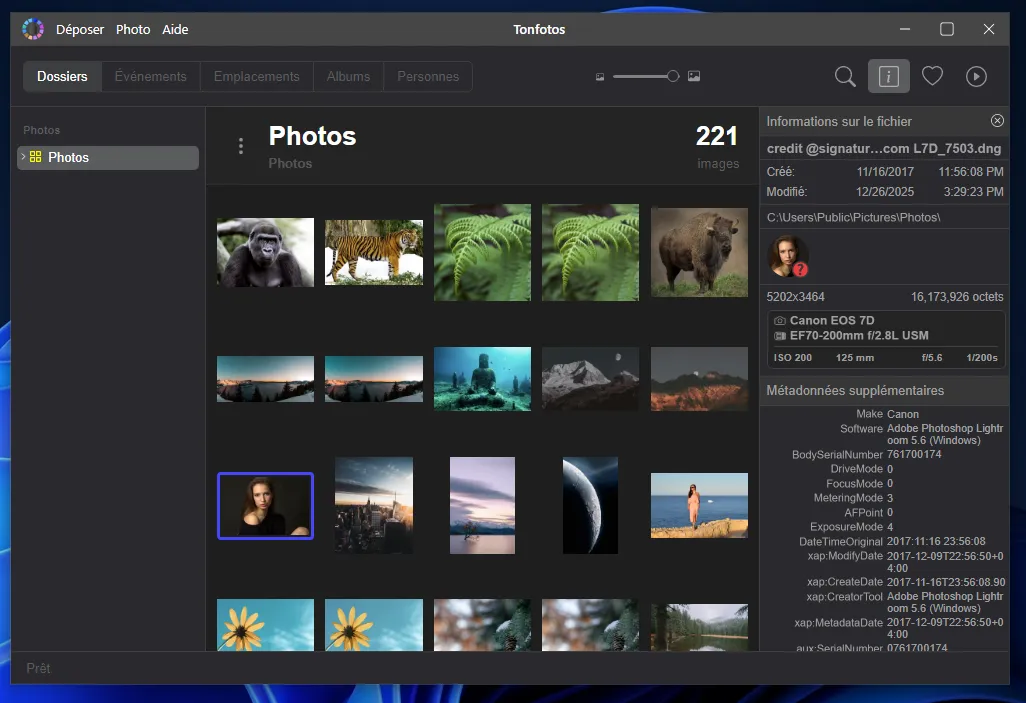This screenshot has width=1026, height=703.
Task: Open the Déposer menu
Action: coord(80,29)
